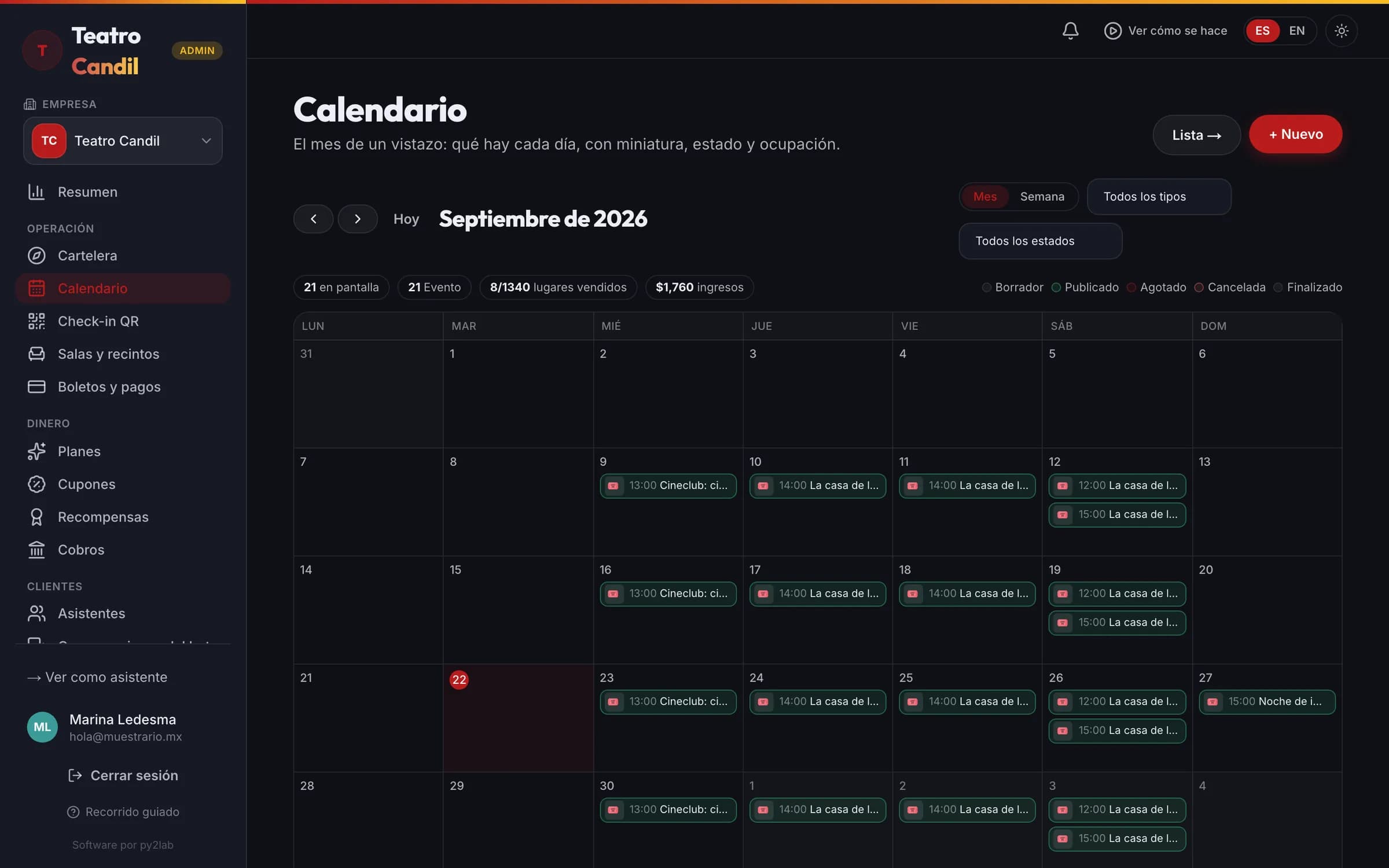Click Ver como asistente link

coord(97,678)
